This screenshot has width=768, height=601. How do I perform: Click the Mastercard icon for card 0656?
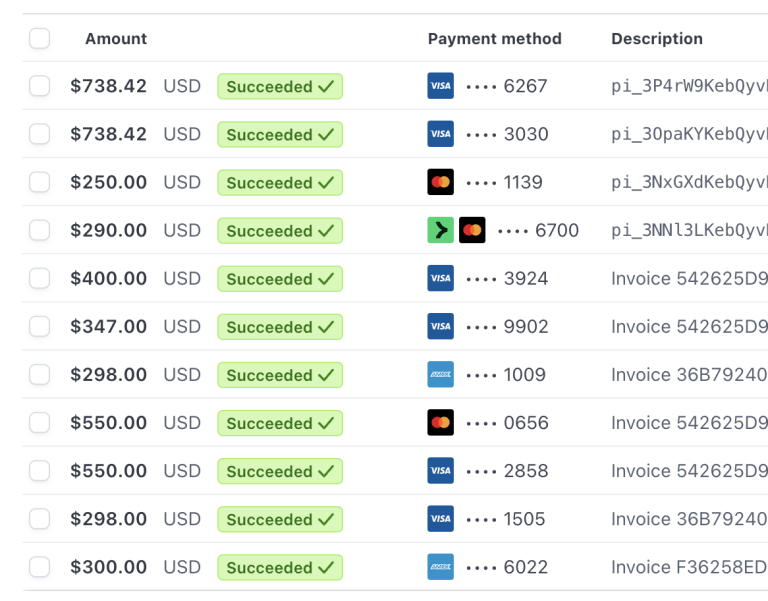coord(440,422)
